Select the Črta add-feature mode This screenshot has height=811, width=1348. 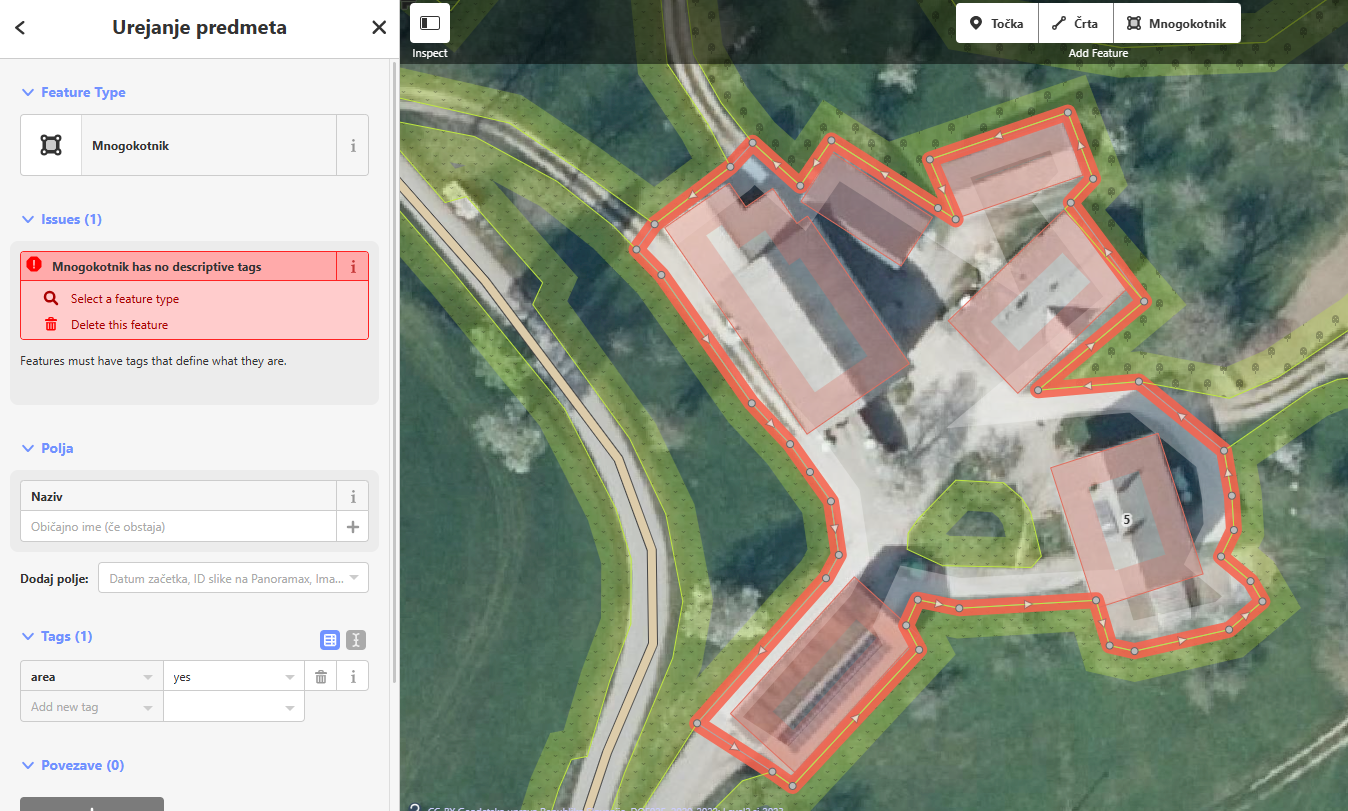pos(1075,23)
